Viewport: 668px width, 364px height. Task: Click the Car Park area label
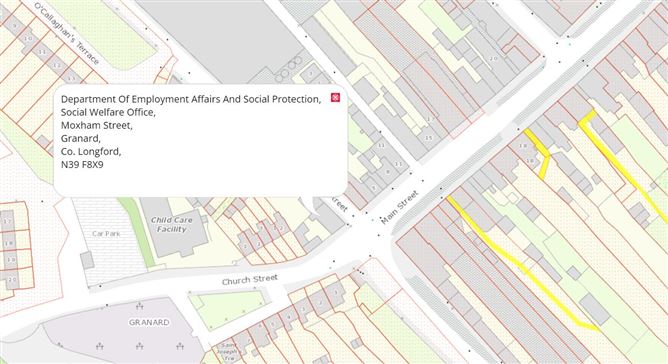(x=106, y=234)
